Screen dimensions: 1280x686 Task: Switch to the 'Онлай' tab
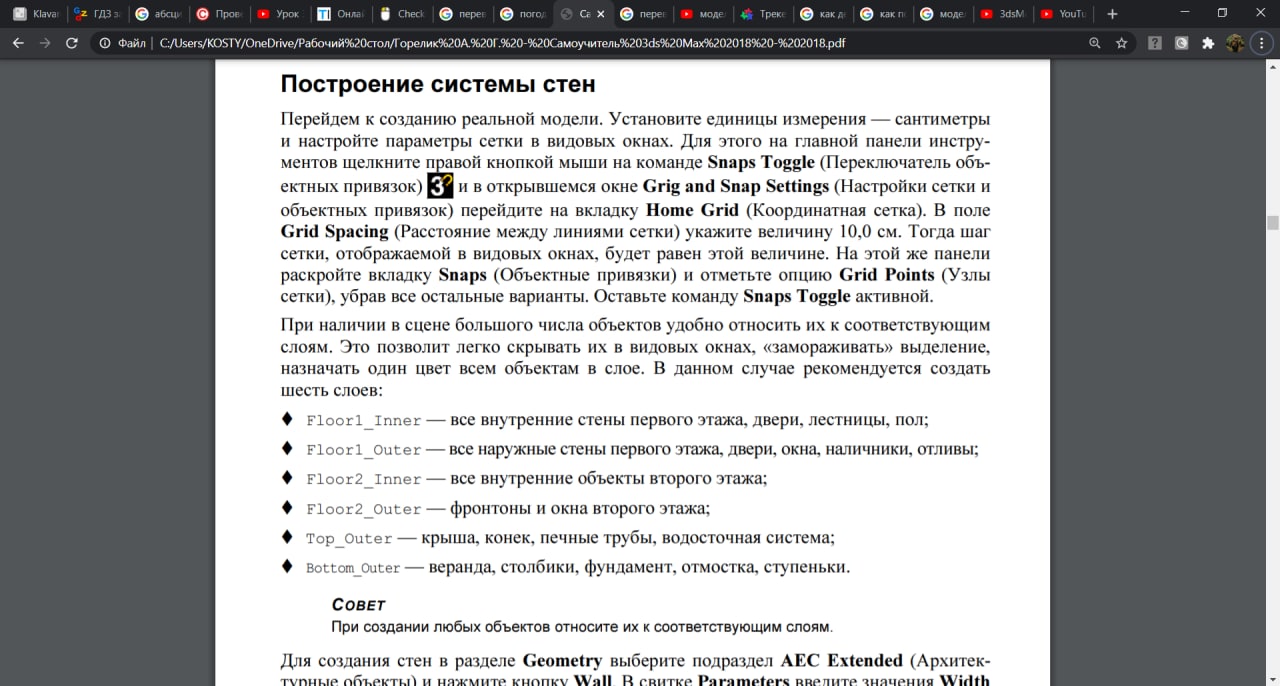[x=340, y=14]
